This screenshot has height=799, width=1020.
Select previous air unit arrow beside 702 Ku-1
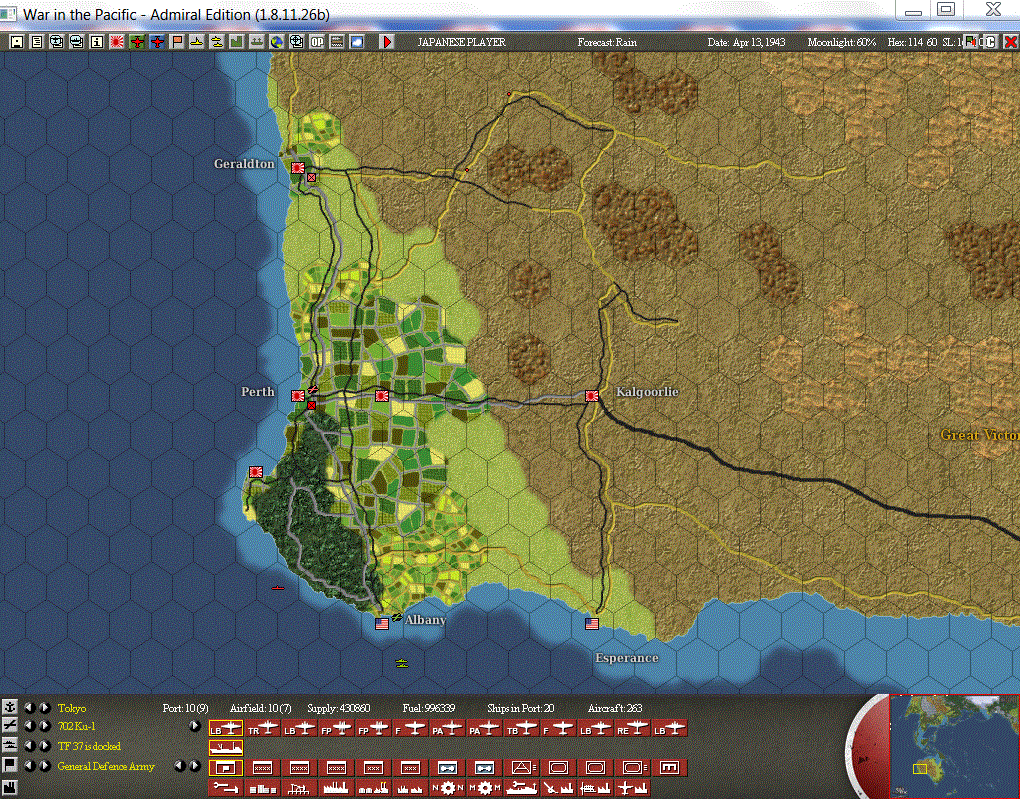click(x=29, y=726)
